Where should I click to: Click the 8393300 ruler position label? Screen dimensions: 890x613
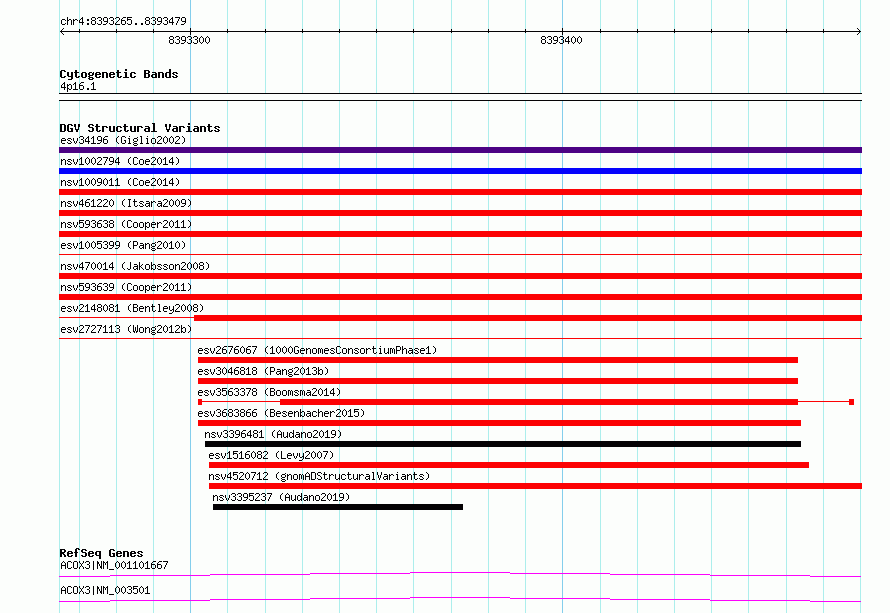click(189, 40)
